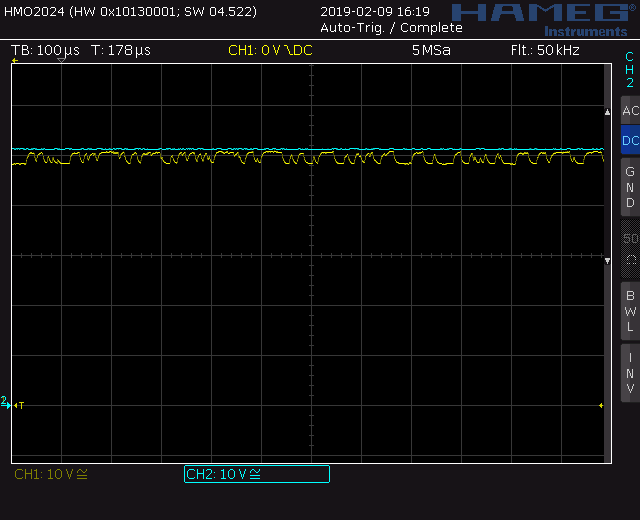Image resolution: width=640 pixels, height=520 pixels.
Task: Click the cyan channel 2 ground marker
Action: pyautogui.click(x=6, y=402)
